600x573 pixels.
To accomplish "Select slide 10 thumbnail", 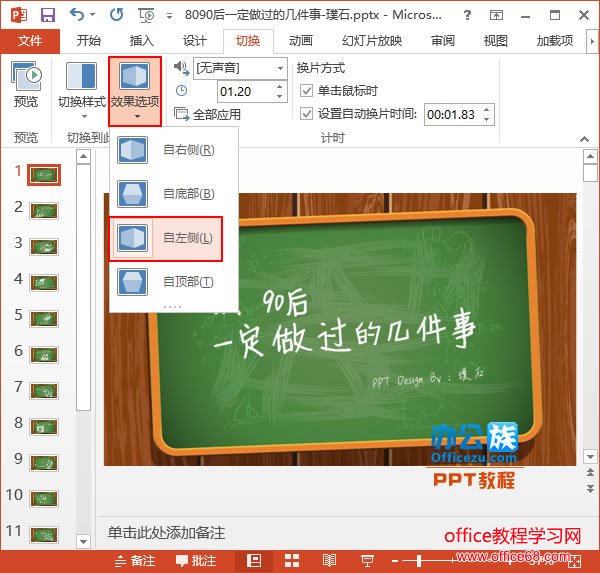I will [44, 499].
